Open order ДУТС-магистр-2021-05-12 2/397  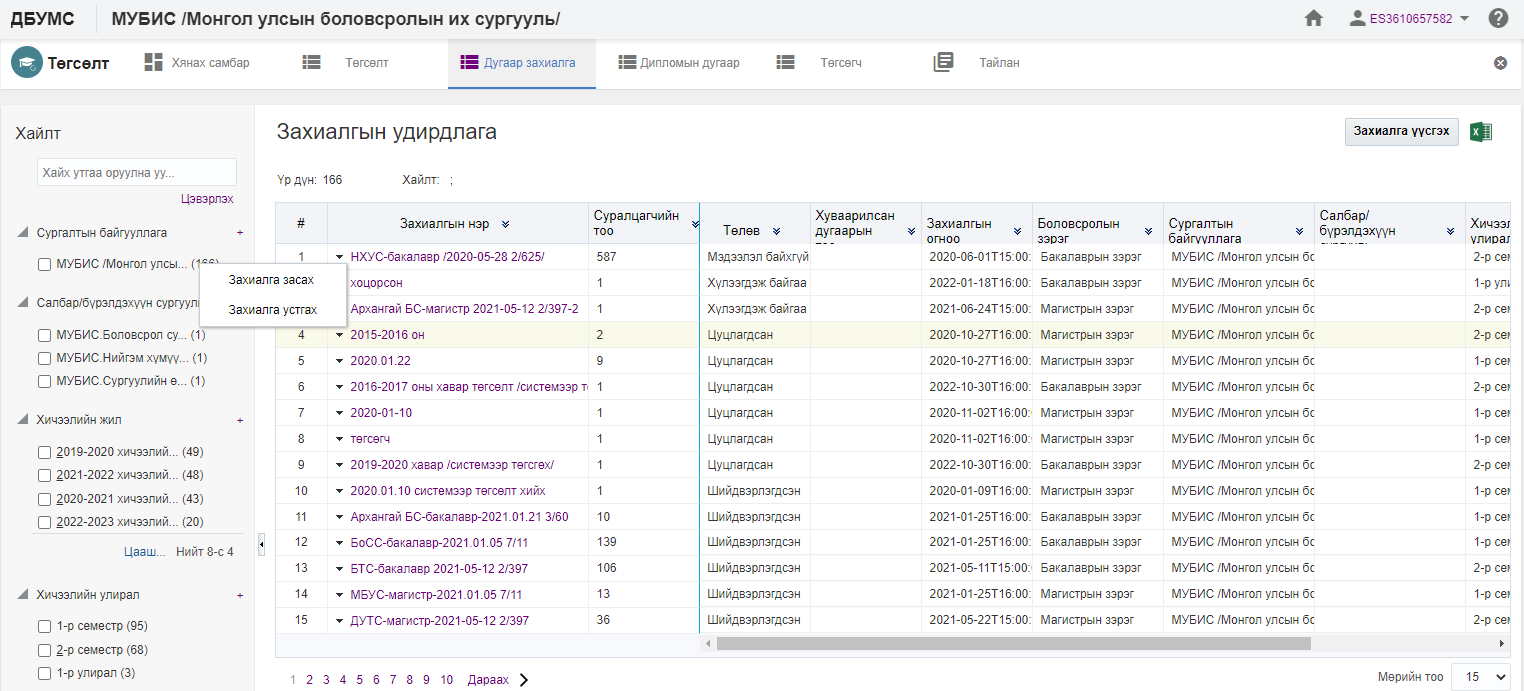pos(439,621)
